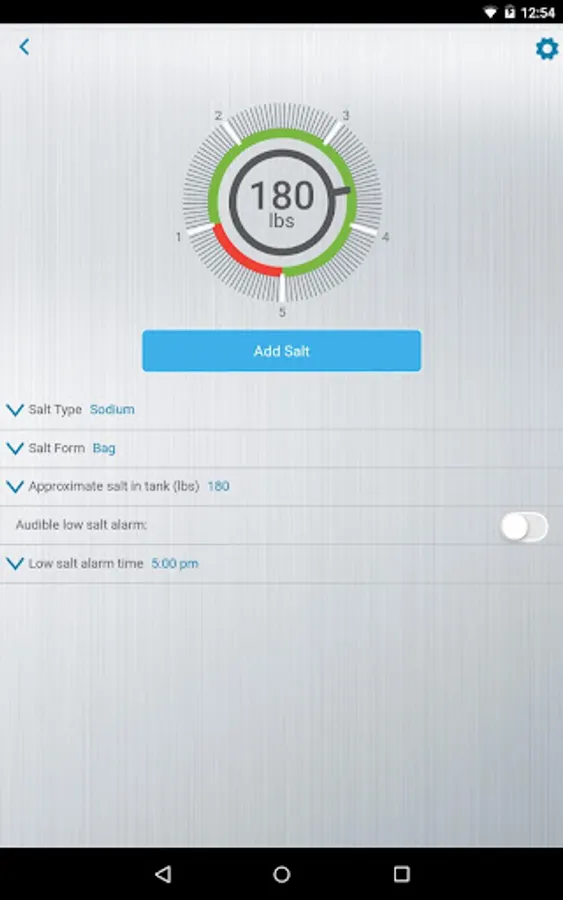The width and height of the screenshot is (563, 900).
Task: Tap the 5:00 pm alarm time value
Action: pos(174,564)
